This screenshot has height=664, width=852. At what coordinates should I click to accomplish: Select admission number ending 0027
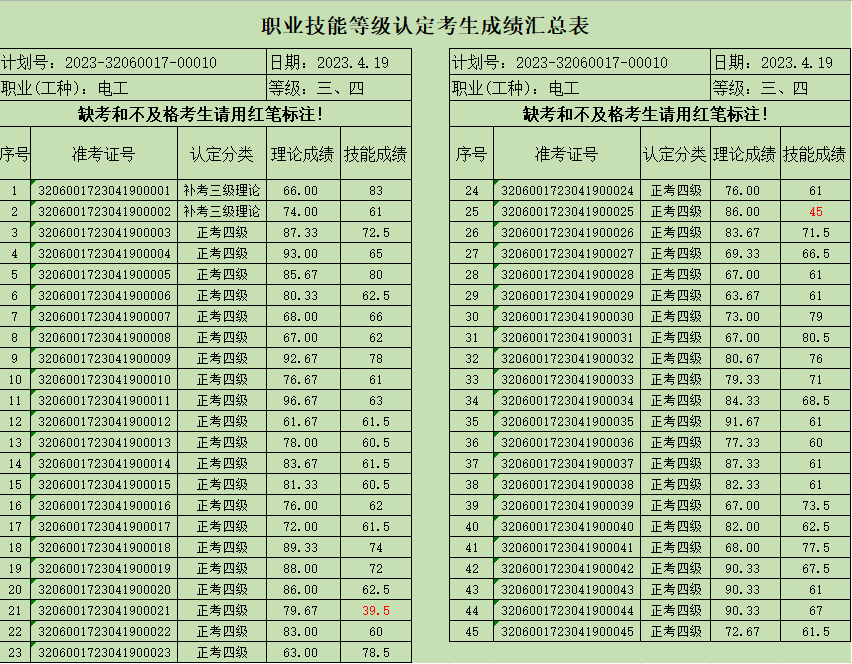[x=567, y=254]
